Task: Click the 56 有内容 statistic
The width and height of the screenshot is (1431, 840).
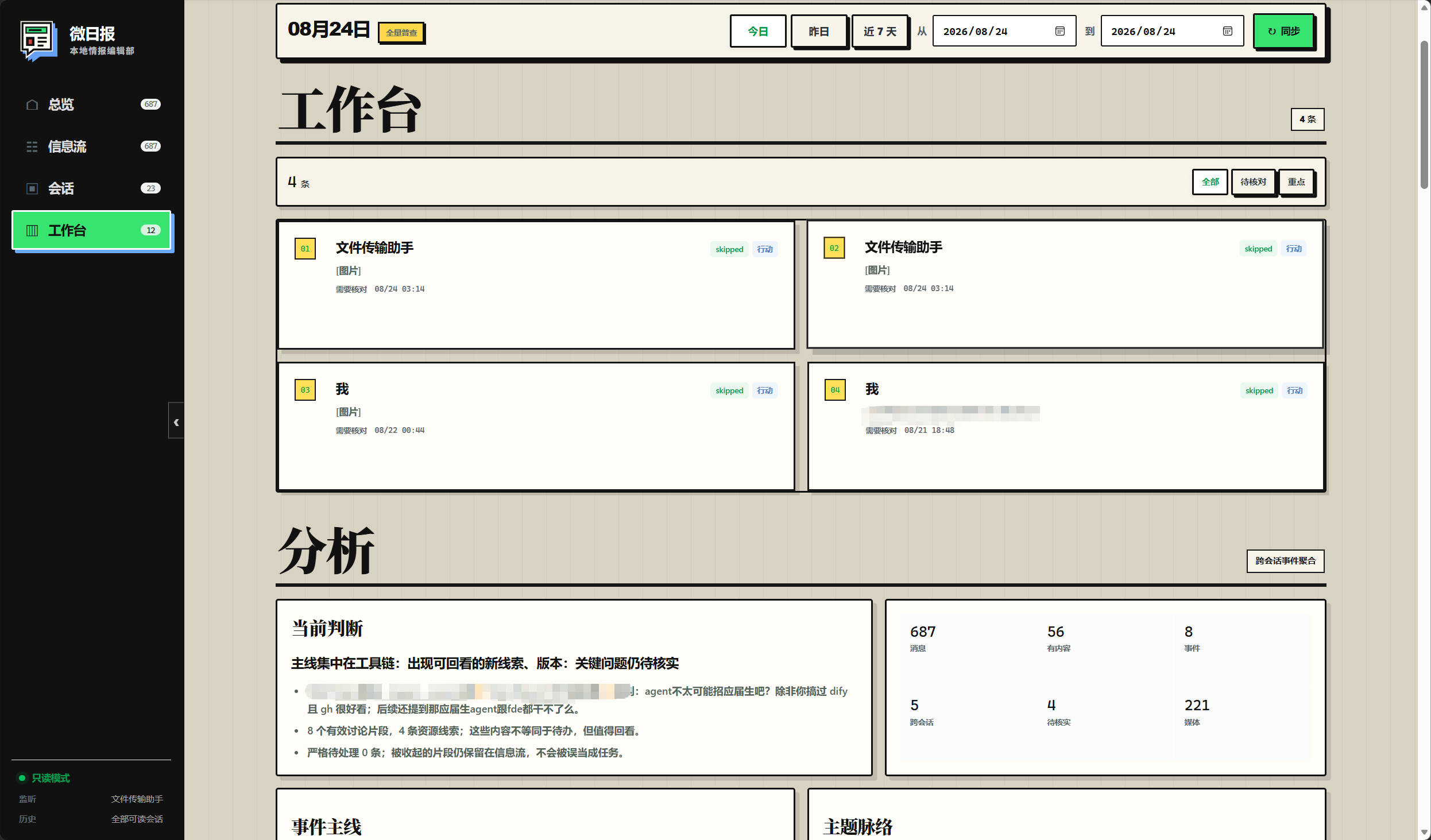Action: point(1058,638)
